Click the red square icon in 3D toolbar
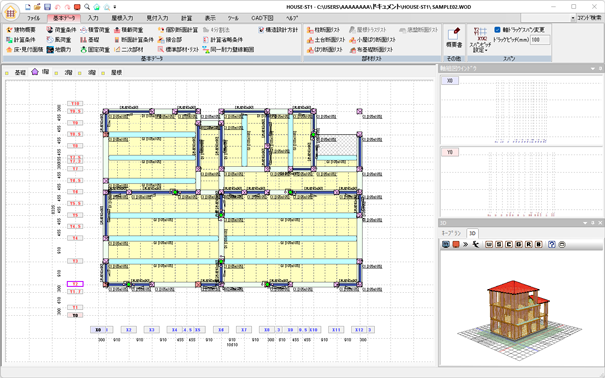605x378 pixels. pyautogui.click(x=456, y=245)
